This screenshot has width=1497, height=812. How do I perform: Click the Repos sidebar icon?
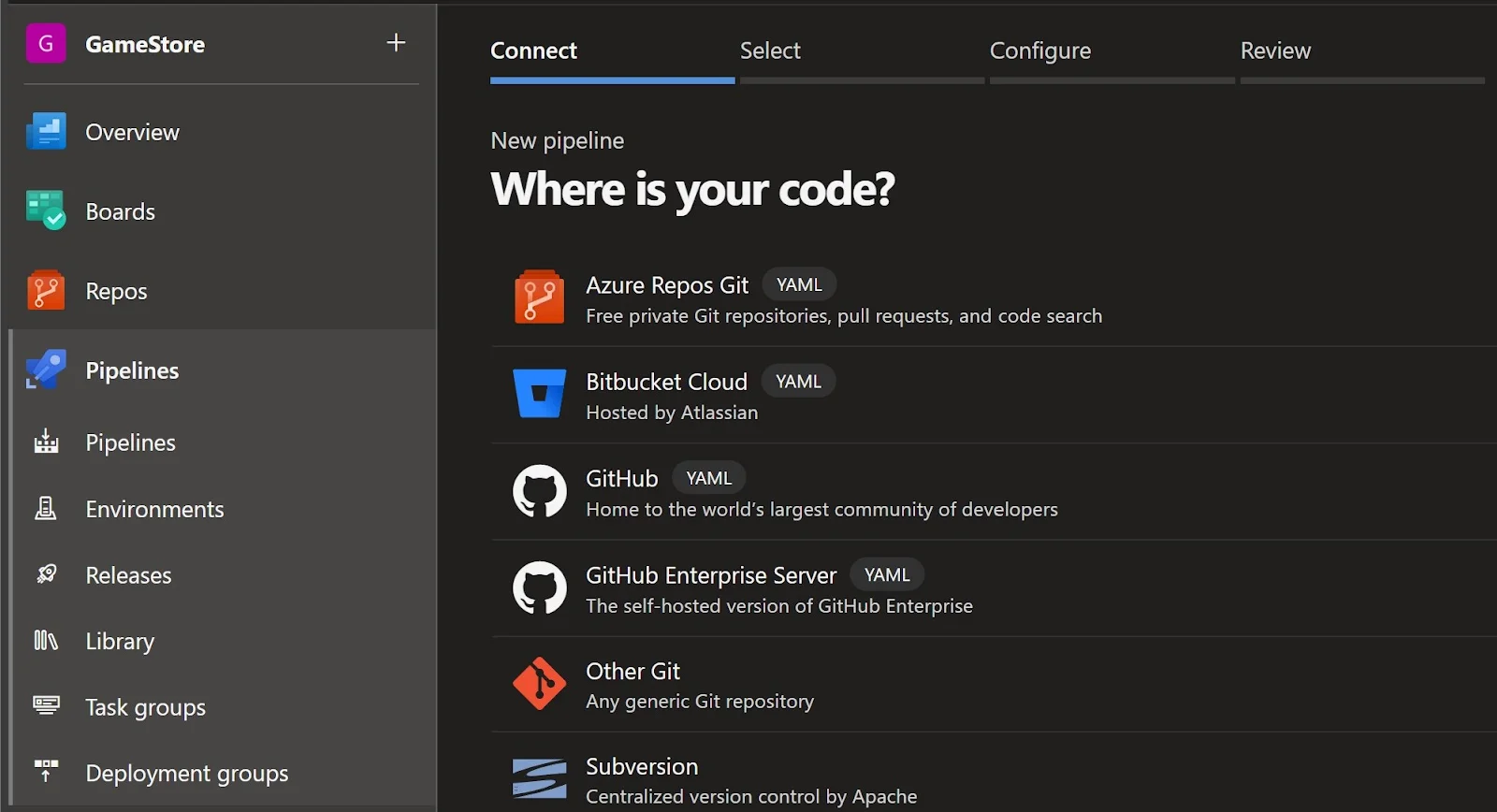pos(46,290)
